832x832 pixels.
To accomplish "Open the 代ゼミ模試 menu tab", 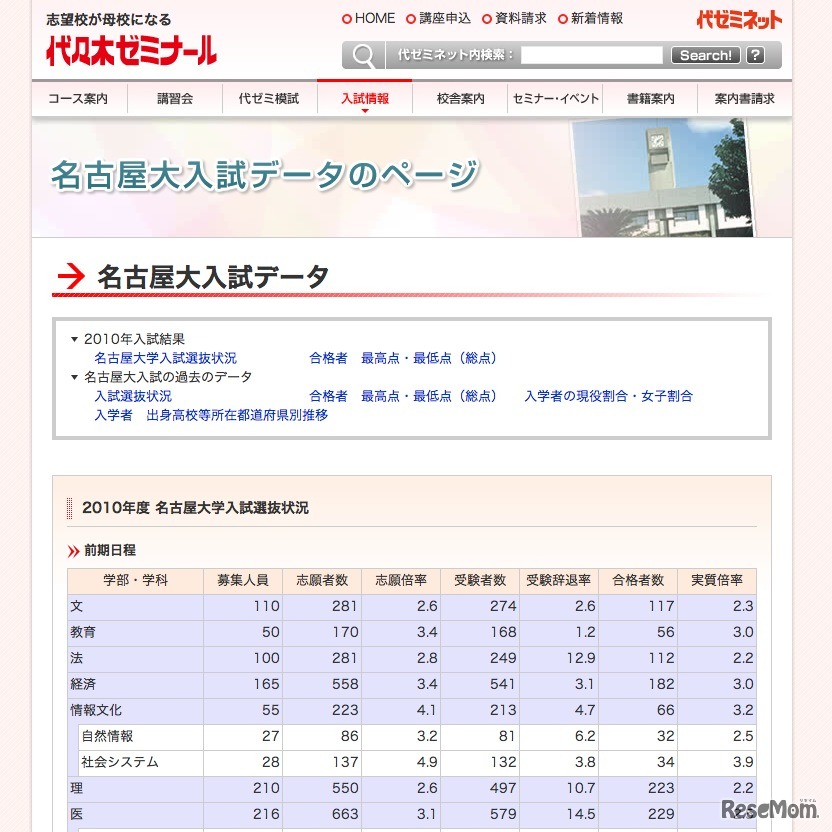I will coord(269,99).
